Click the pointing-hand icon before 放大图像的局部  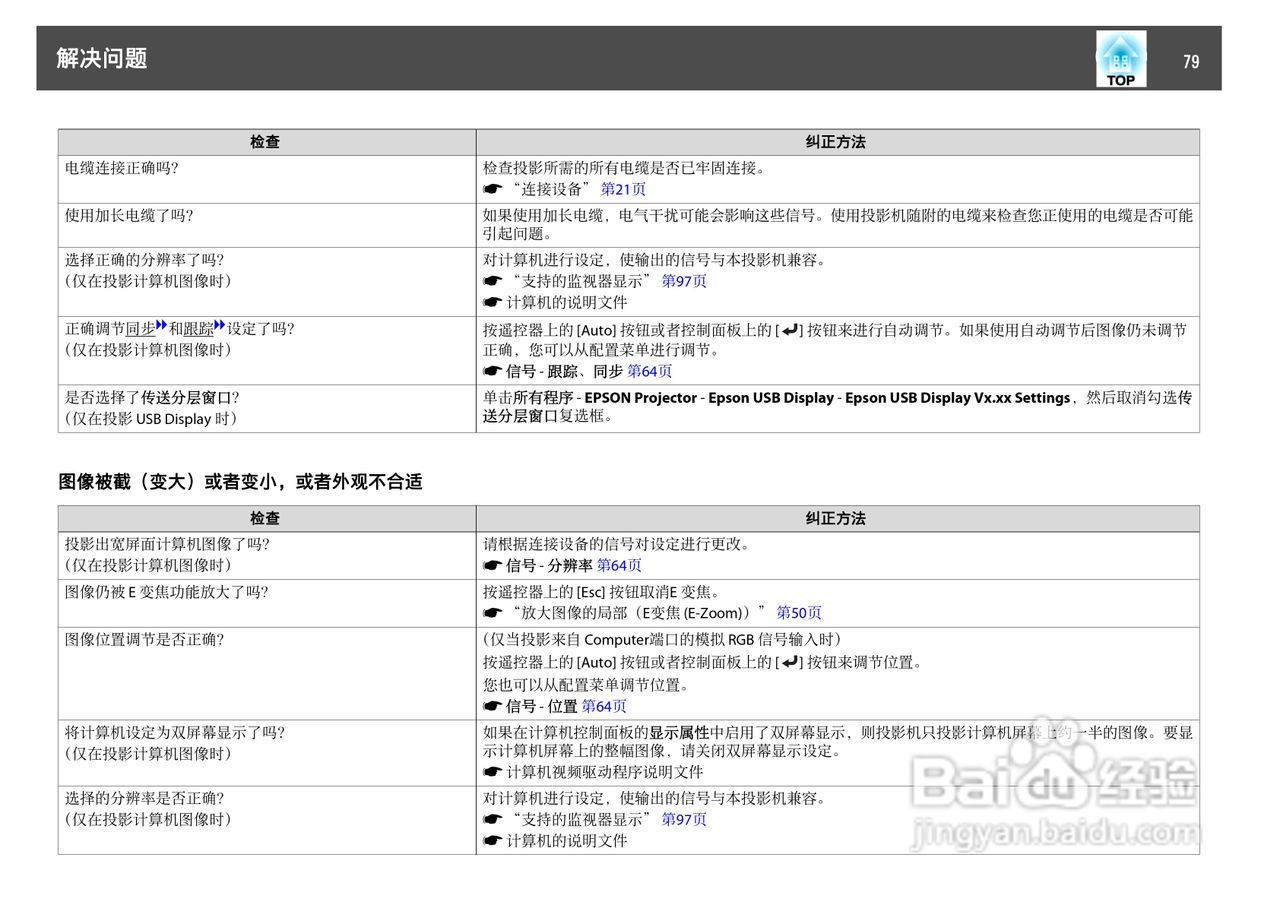[x=492, y=613]
